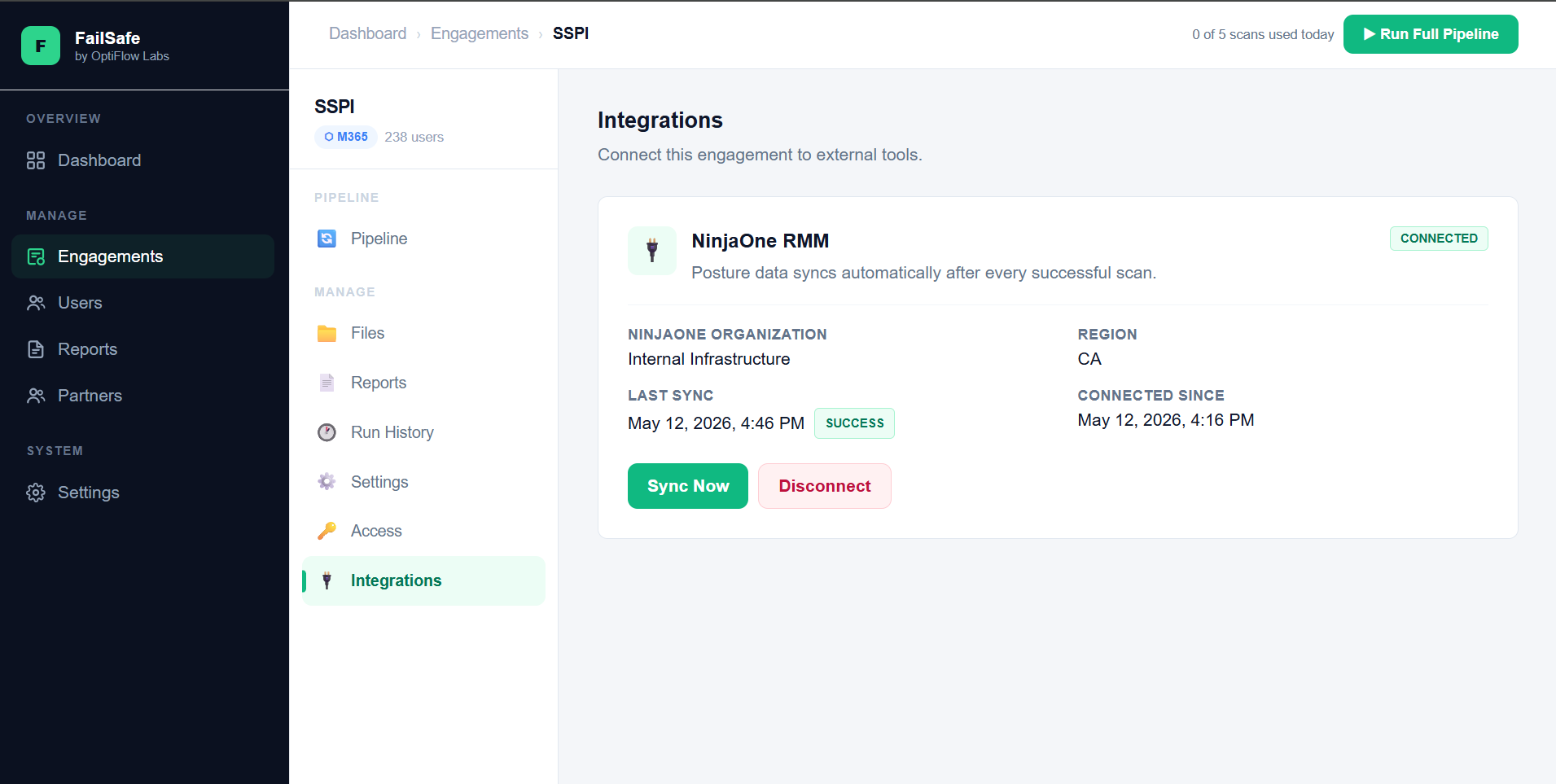
Task: Click the 'Posture data syncs automatically' description
Action: tap(924, 273)
